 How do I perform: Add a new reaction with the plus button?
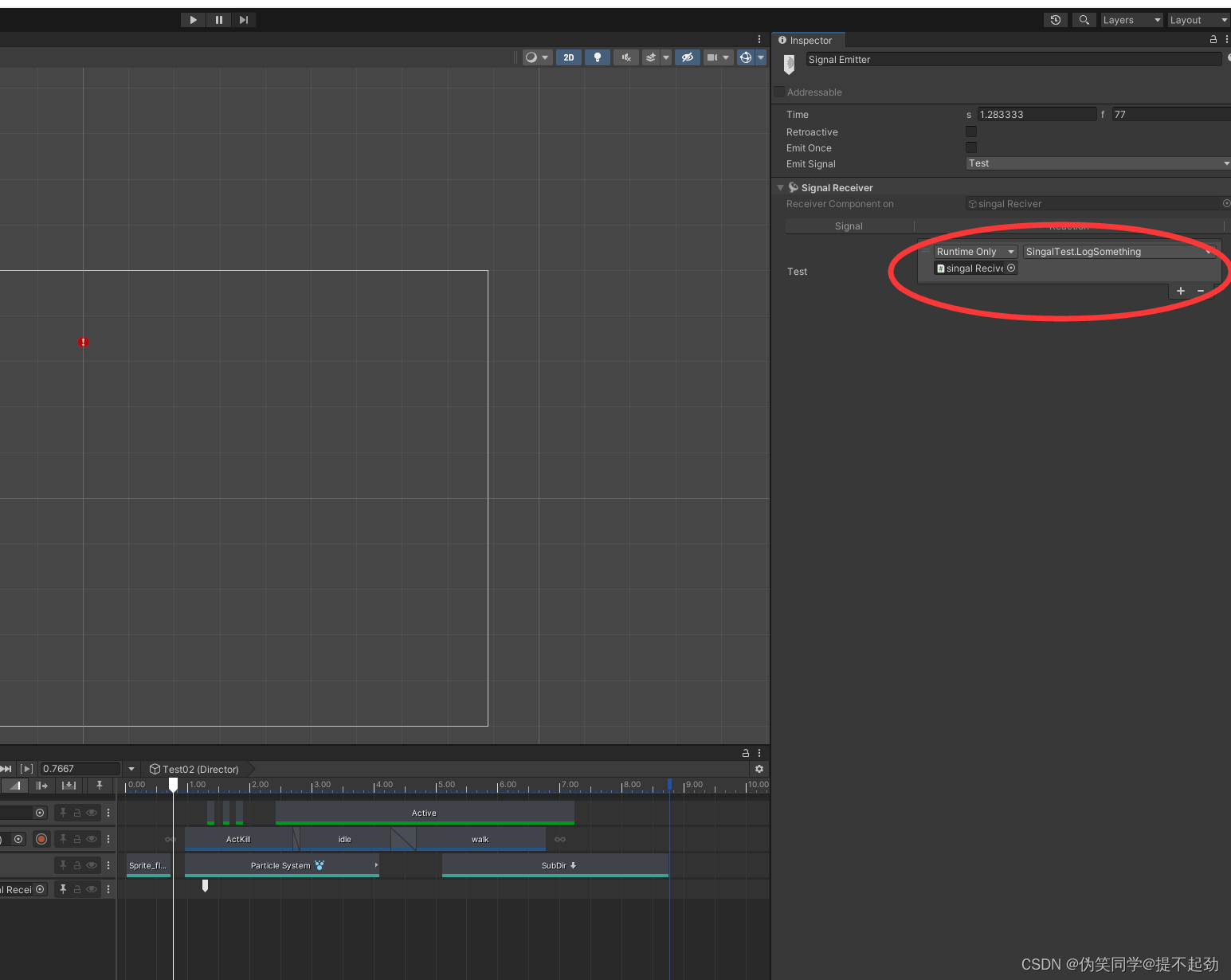pos(1180,291)
